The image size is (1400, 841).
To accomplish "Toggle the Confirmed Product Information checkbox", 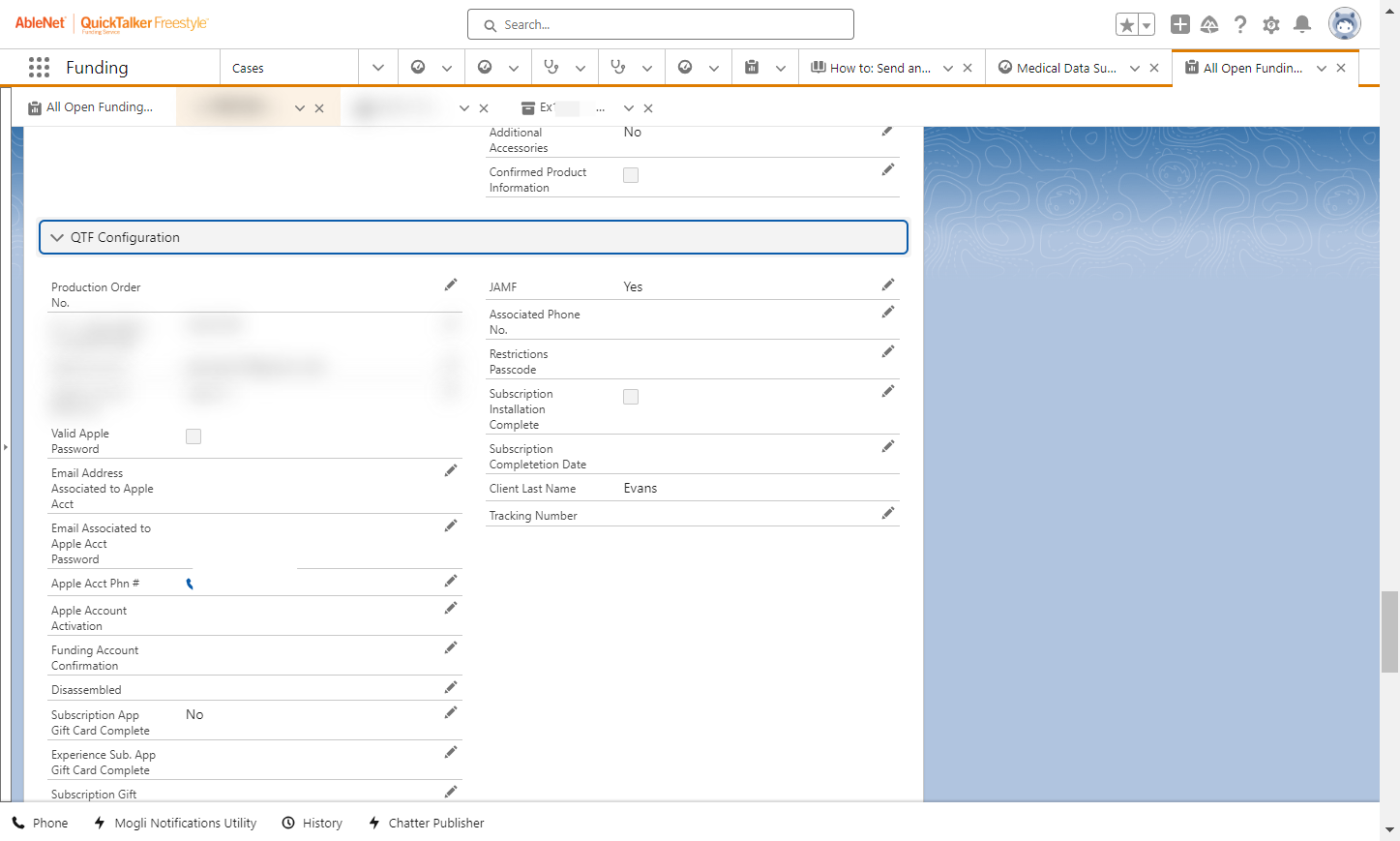I will 631,175.
